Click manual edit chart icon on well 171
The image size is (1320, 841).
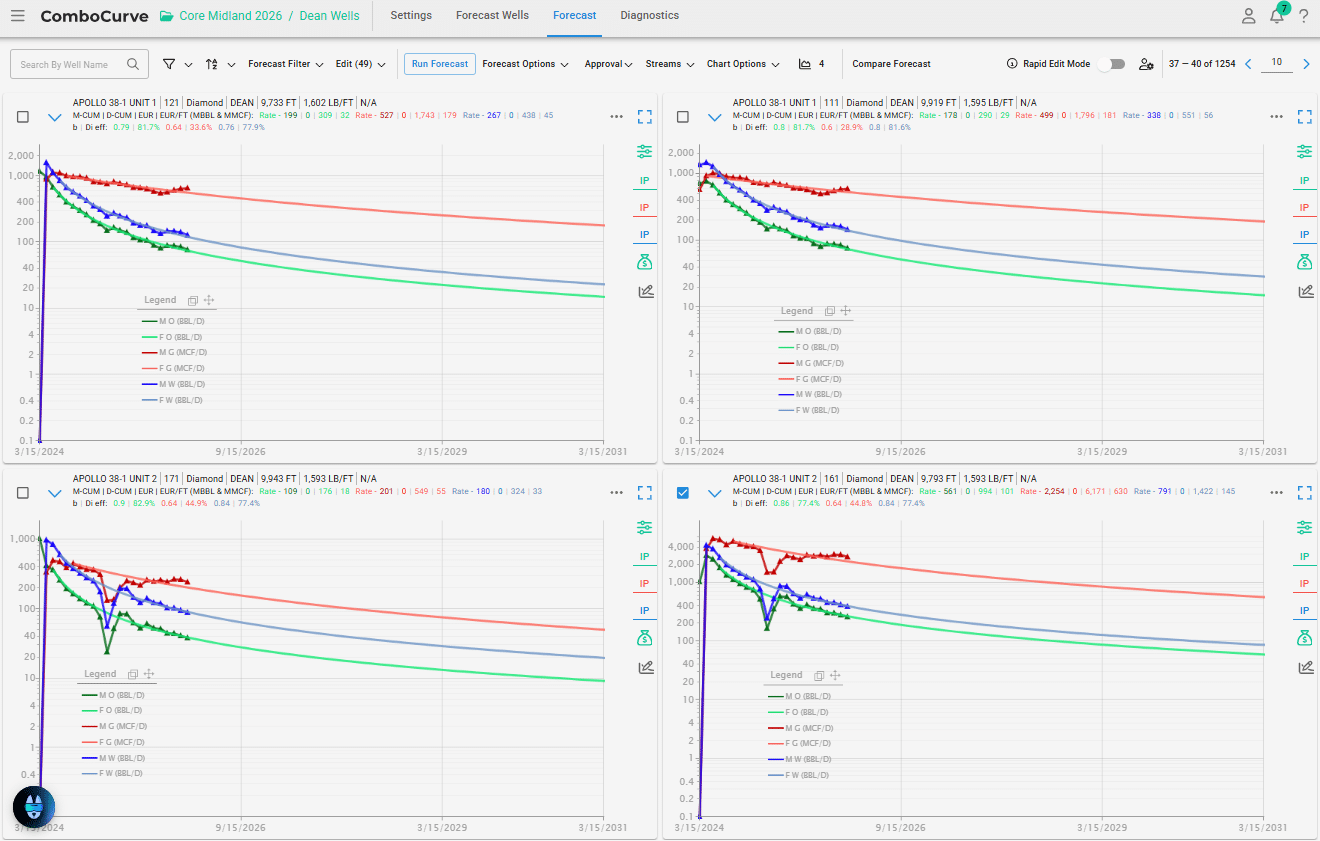click(645, 667)
